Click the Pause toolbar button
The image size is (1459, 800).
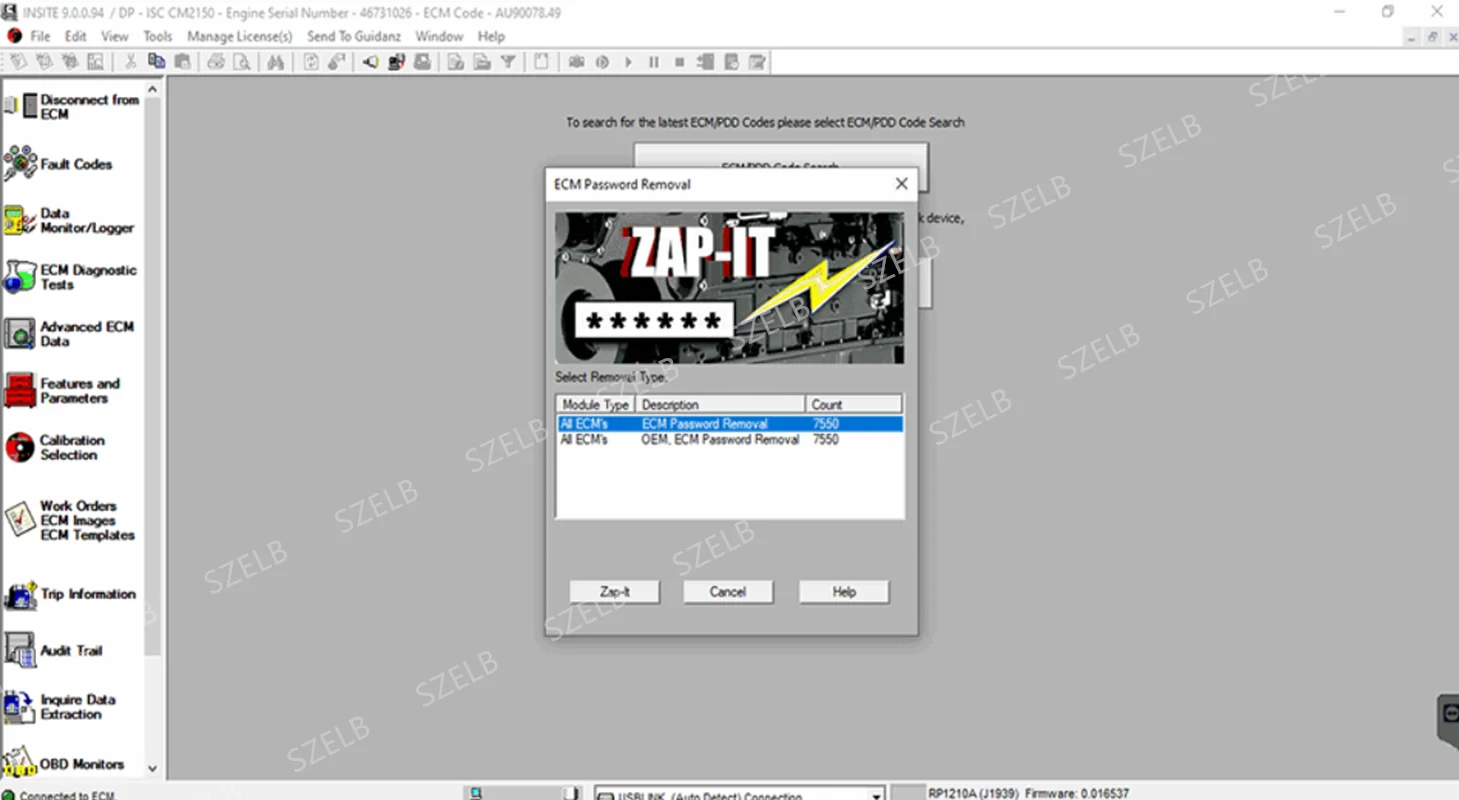point(654,62)
